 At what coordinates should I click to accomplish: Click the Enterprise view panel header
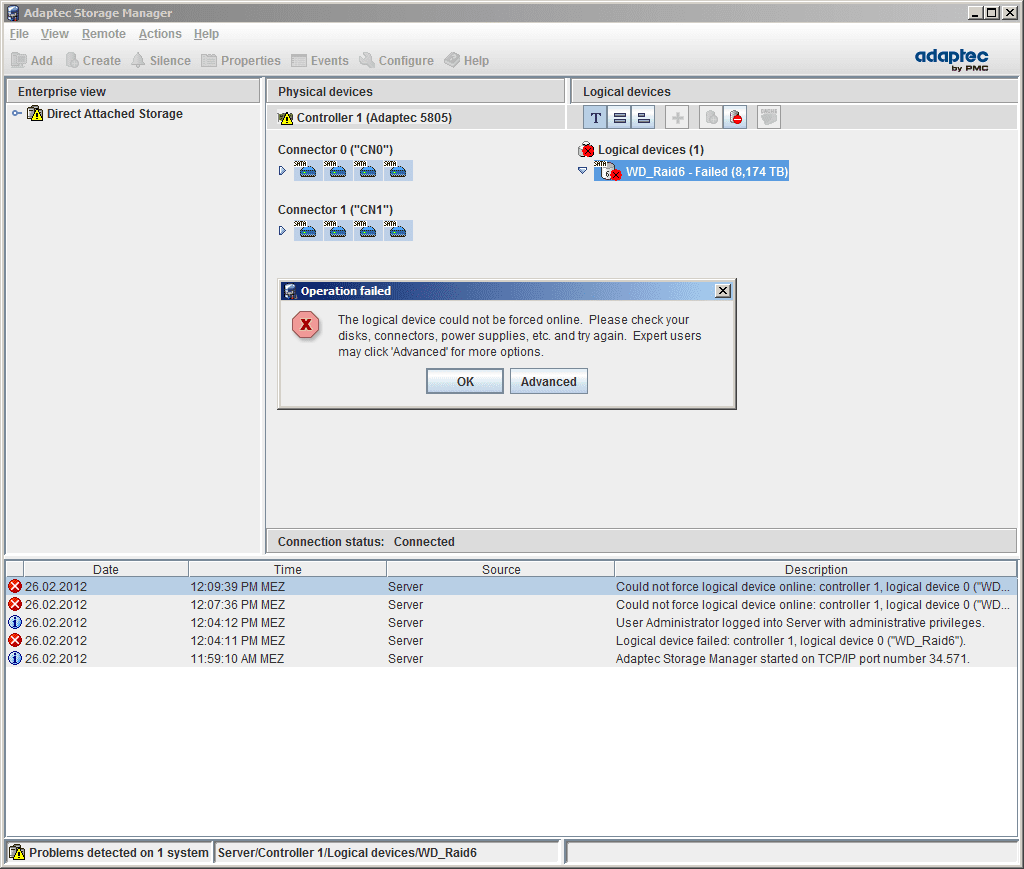coord(133,91)
